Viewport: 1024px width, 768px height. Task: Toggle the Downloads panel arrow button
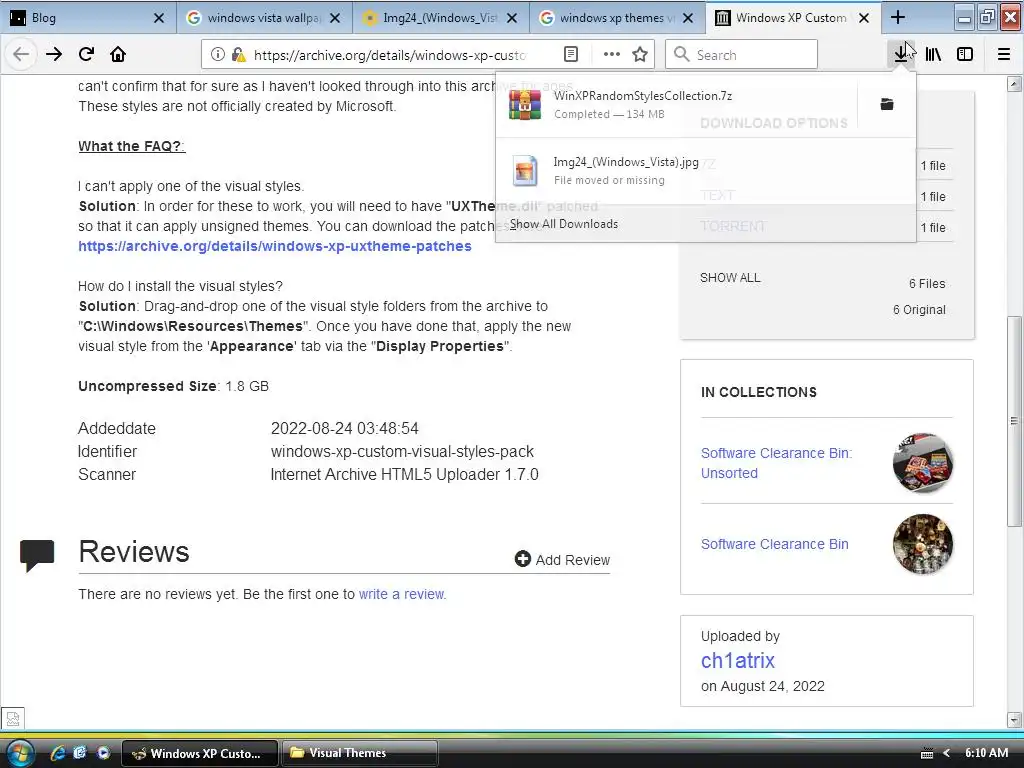(901, 54)
